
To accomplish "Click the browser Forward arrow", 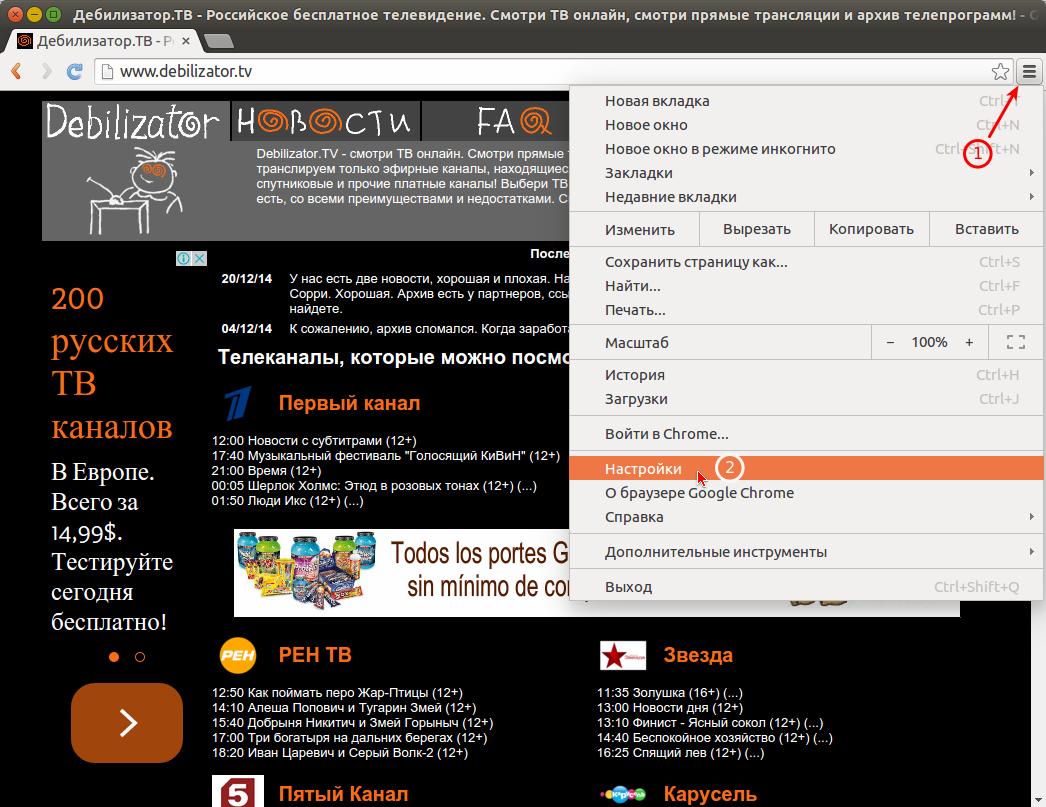I will tap(46, 71).
